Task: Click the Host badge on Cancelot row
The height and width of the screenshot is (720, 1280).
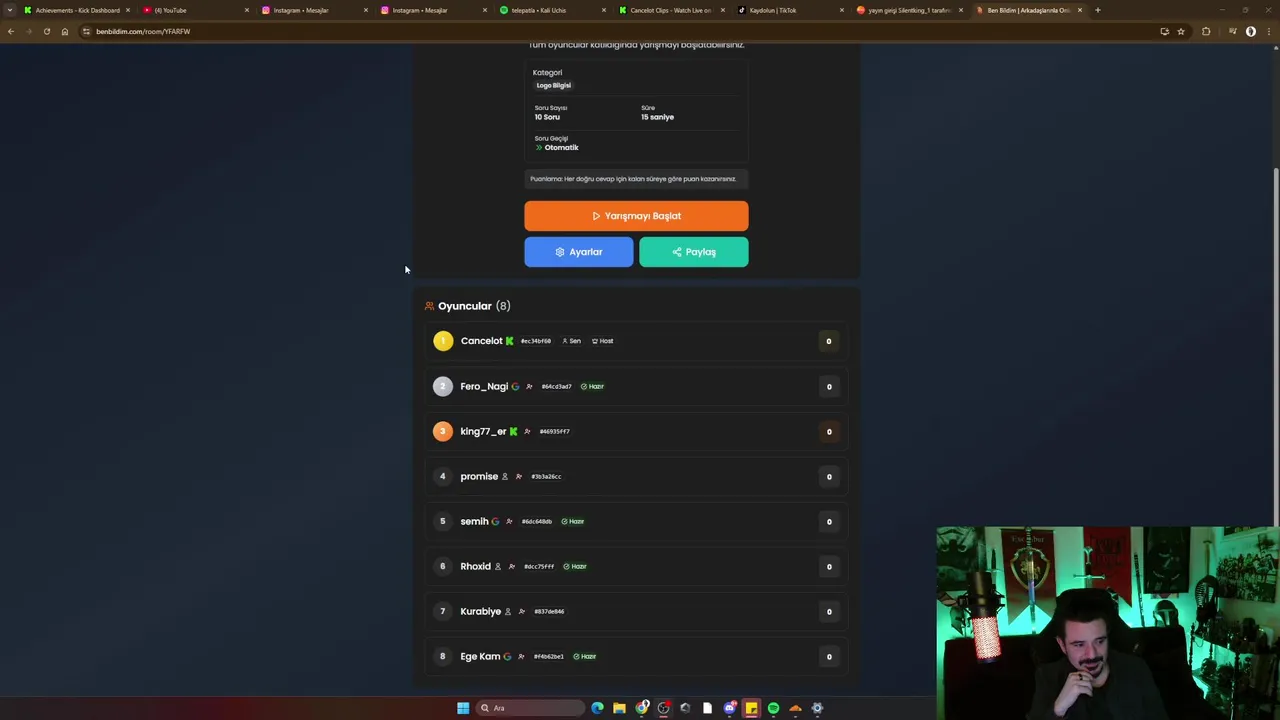Action: 602,341
